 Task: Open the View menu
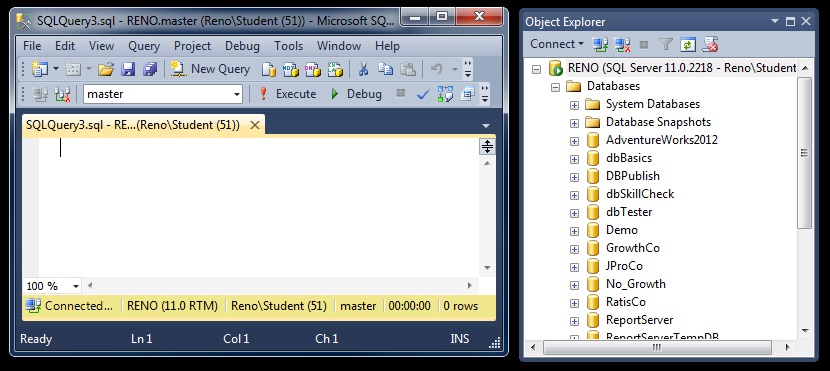coord(101,46)
